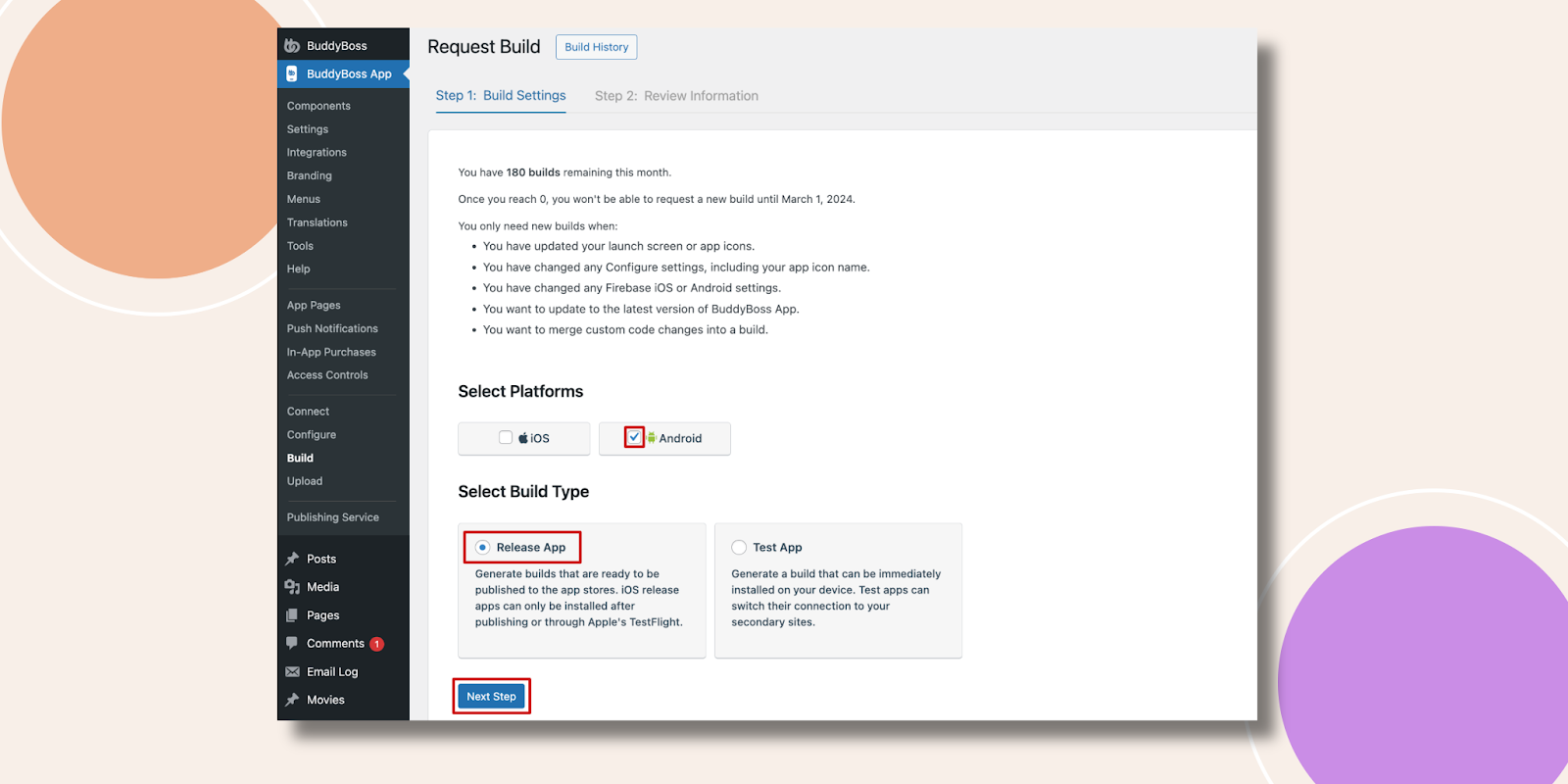Click the "changed any Firebase iOS" bullet
This screenshot has width=1568, height=784.
pyautogui.click(x=631, y=288)
